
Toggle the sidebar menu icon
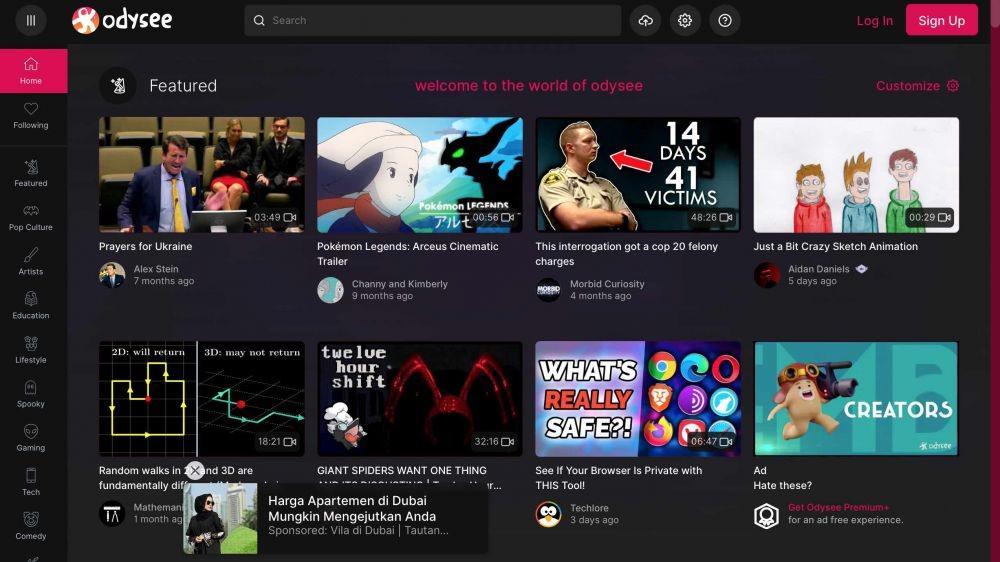(x=31, y=20)
